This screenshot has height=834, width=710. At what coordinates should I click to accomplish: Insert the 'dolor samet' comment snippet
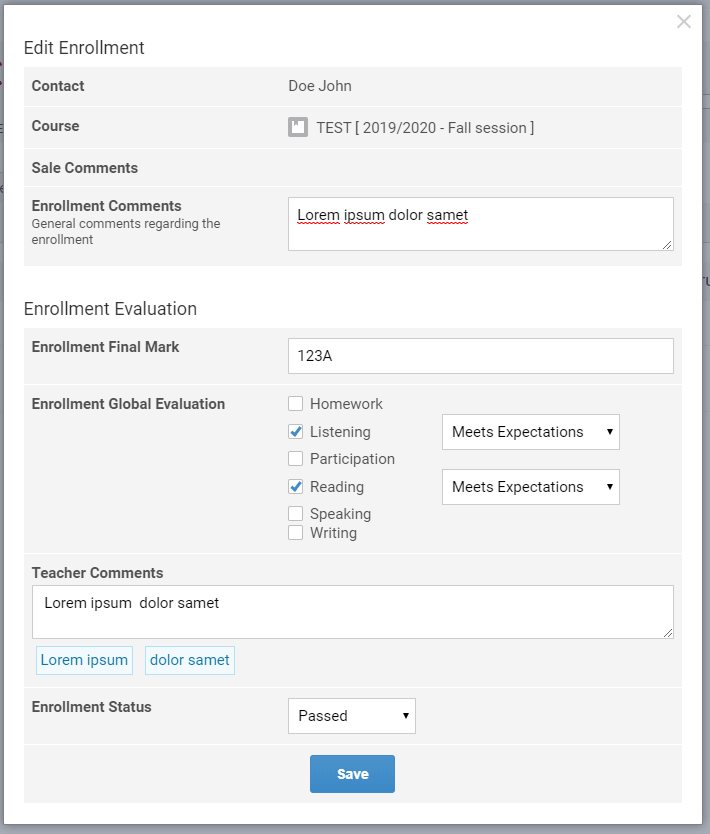tap(190, 660)
